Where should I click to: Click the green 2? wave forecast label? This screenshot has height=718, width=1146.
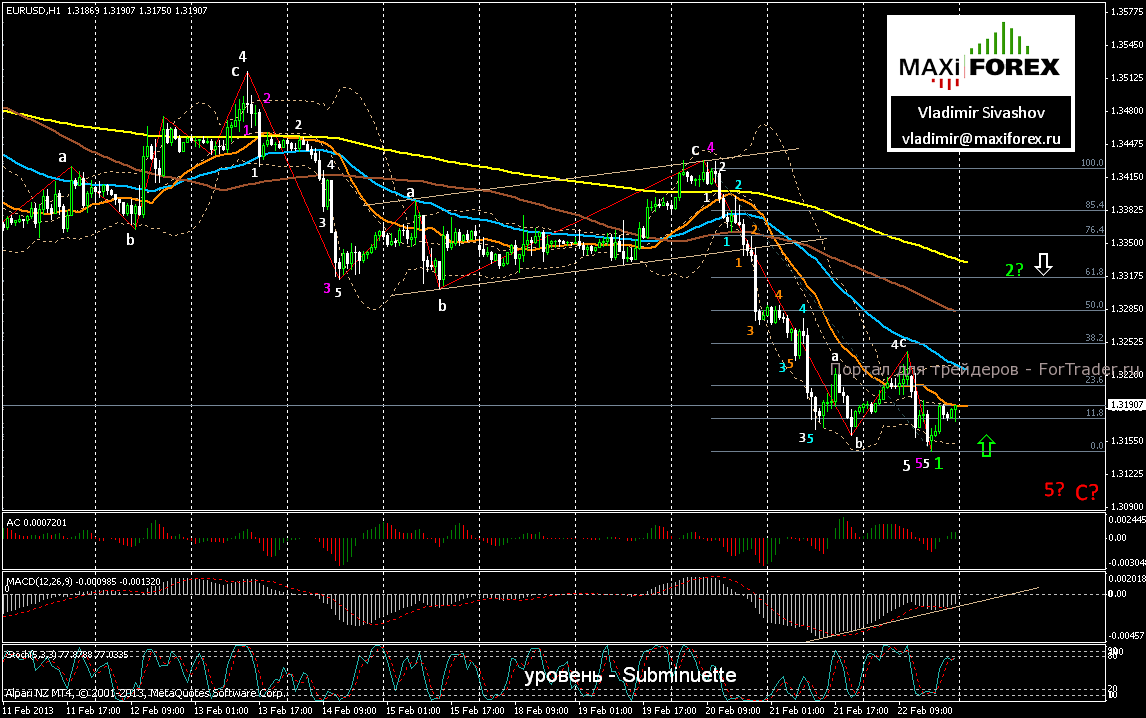pos(1014,270)
